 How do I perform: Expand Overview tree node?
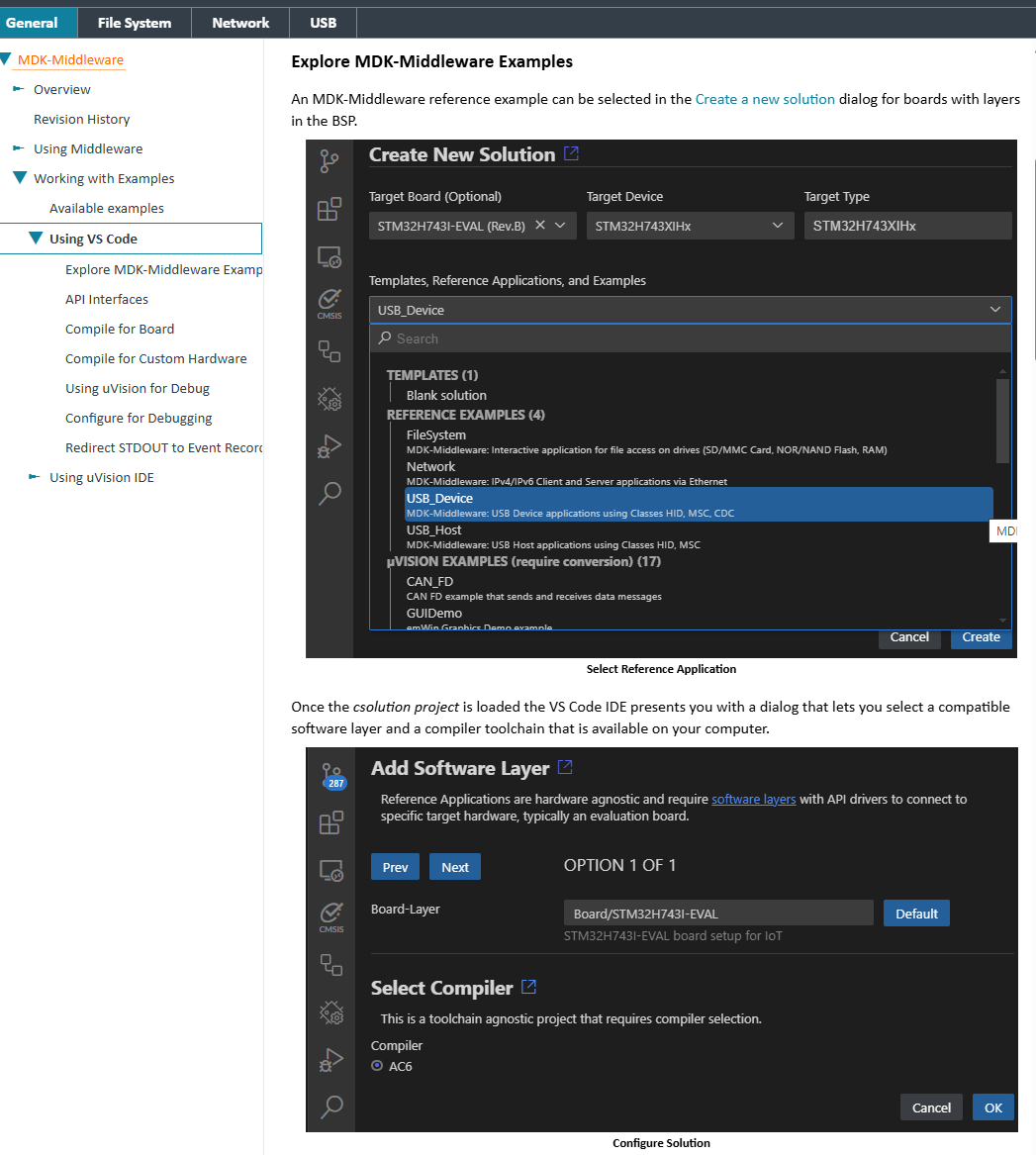point(19,88)
